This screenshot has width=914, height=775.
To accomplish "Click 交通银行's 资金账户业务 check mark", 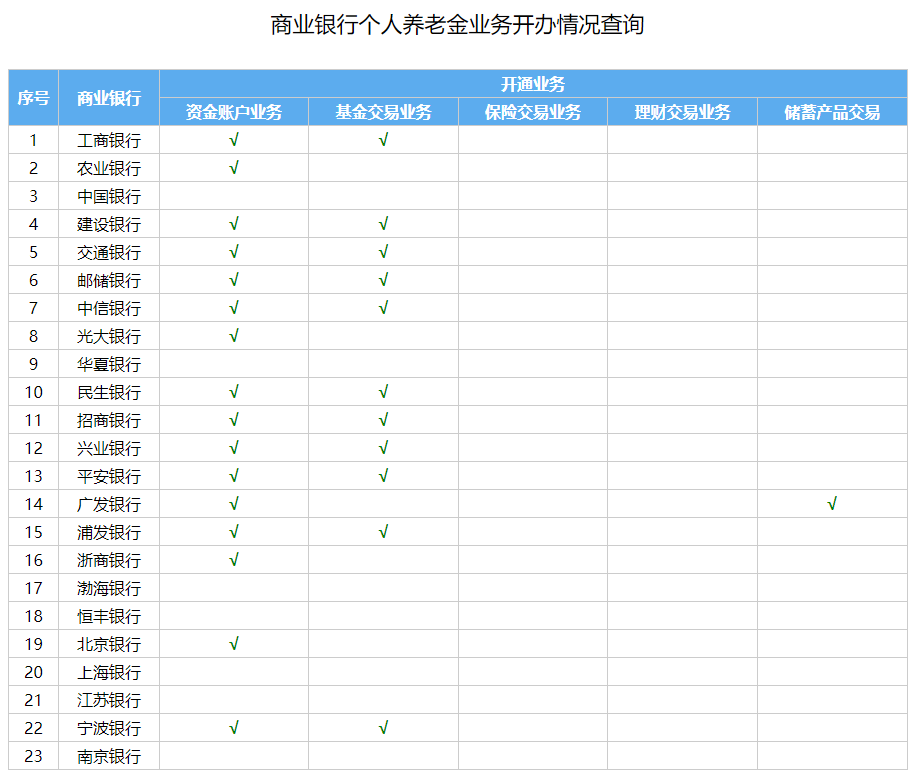I will click(x=234, y=252).
